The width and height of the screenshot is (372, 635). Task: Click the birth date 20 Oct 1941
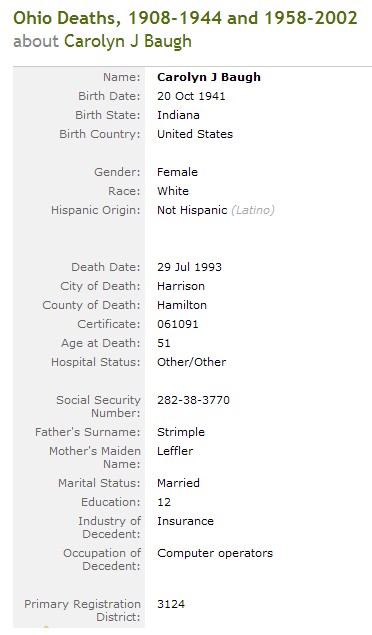191,96
